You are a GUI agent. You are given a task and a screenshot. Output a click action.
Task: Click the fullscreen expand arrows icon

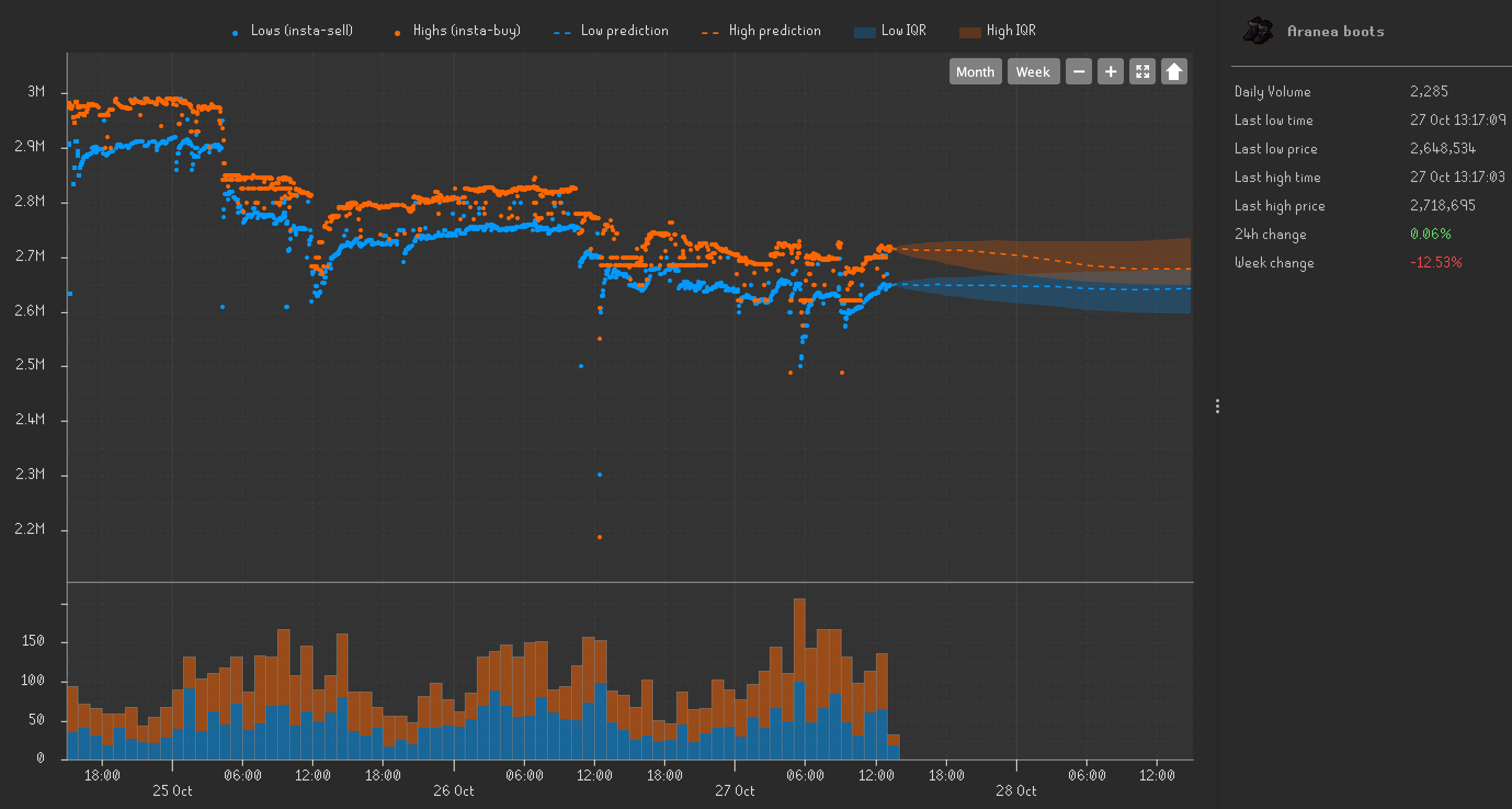tap(1142, 72)
